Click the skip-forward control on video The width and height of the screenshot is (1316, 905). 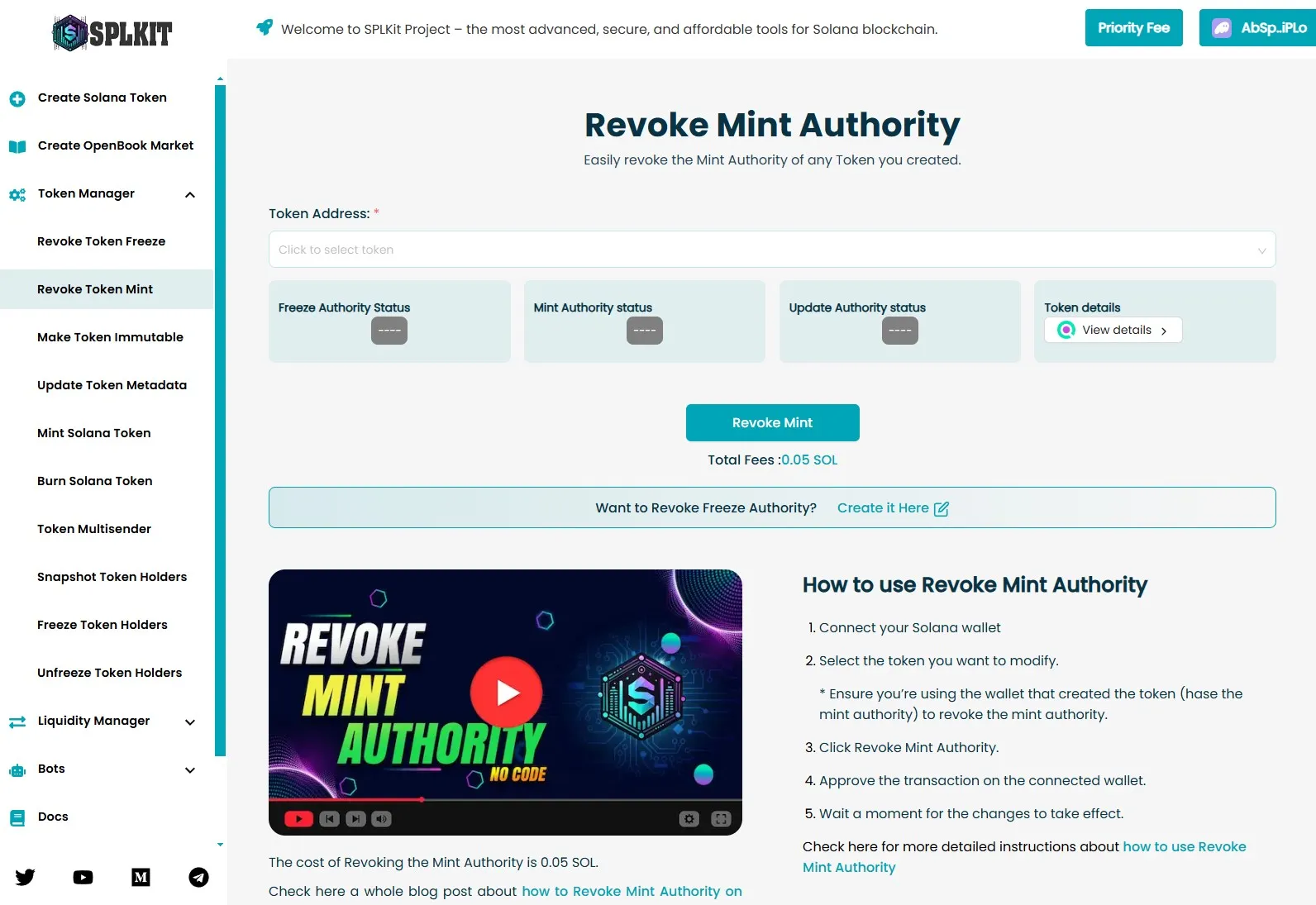coord(355,819)
